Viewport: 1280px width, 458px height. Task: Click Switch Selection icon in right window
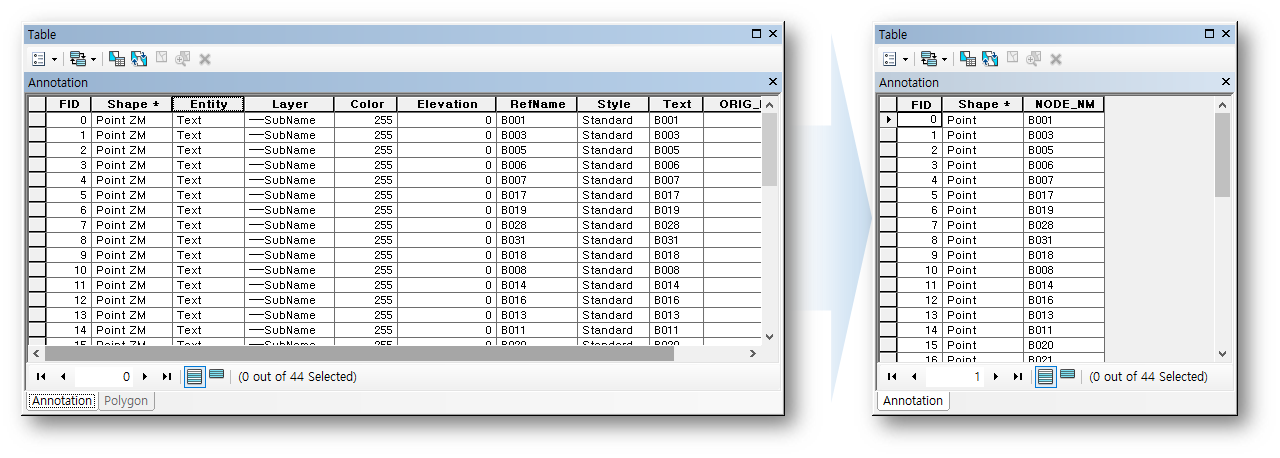[x=990, y=59]
